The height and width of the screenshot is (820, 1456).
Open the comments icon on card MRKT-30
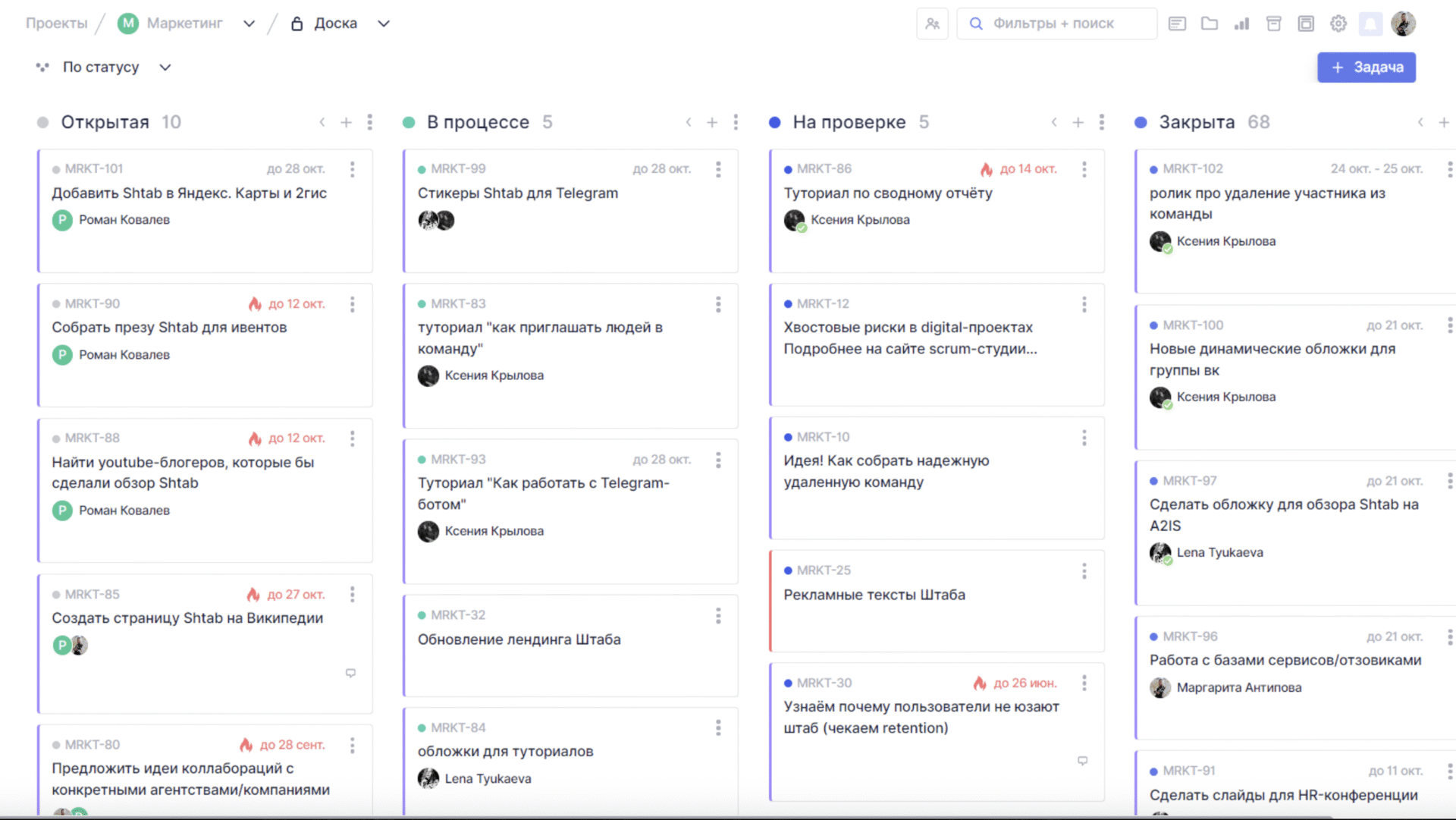[1083, 760]
